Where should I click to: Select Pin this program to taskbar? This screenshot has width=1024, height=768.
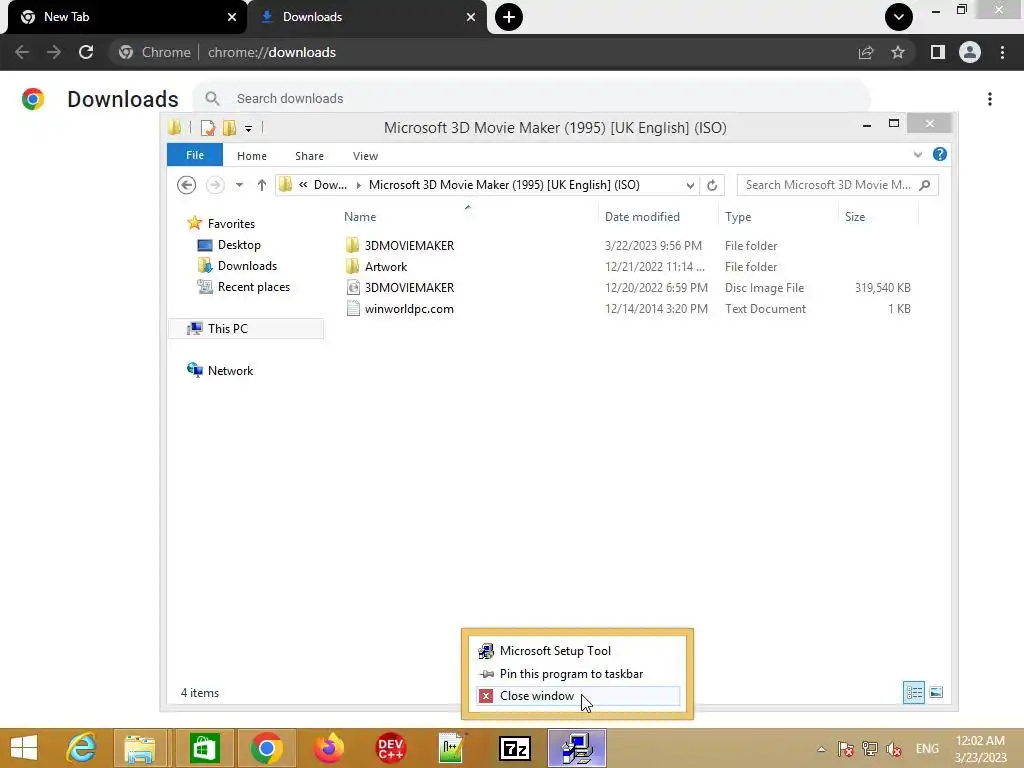point(577,674)
